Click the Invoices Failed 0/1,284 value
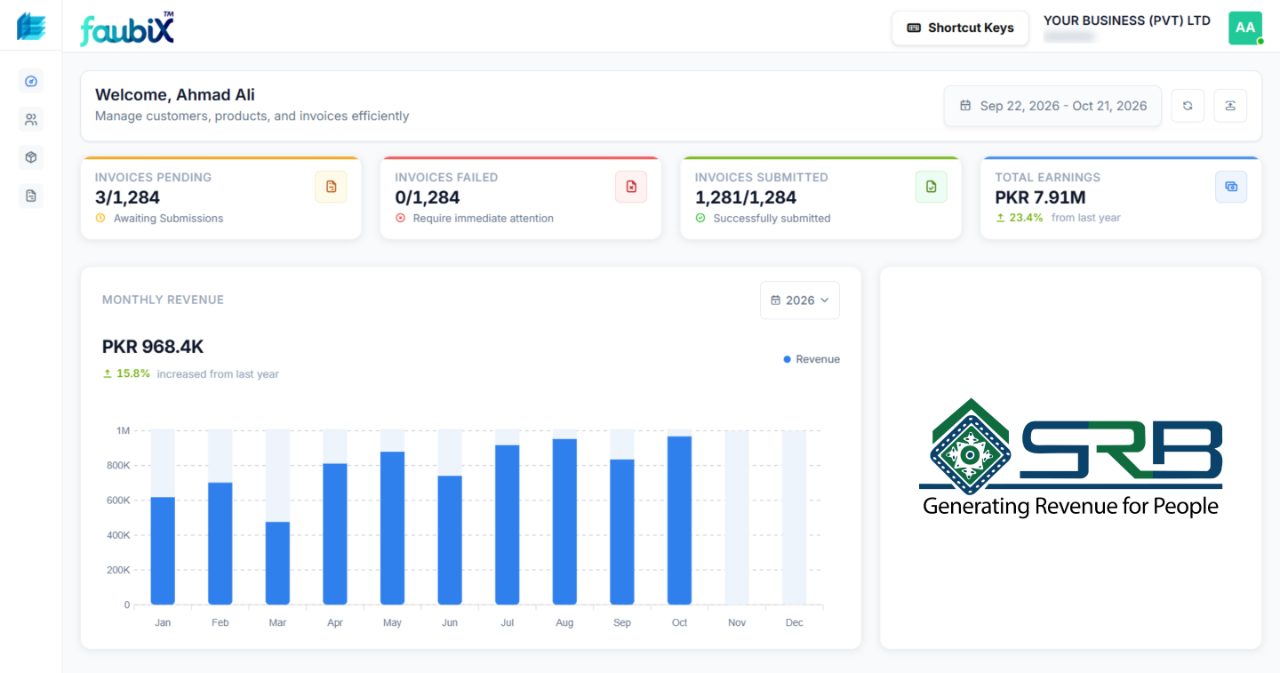Viewport: 1280px width, 673px height. coord(427,198)
